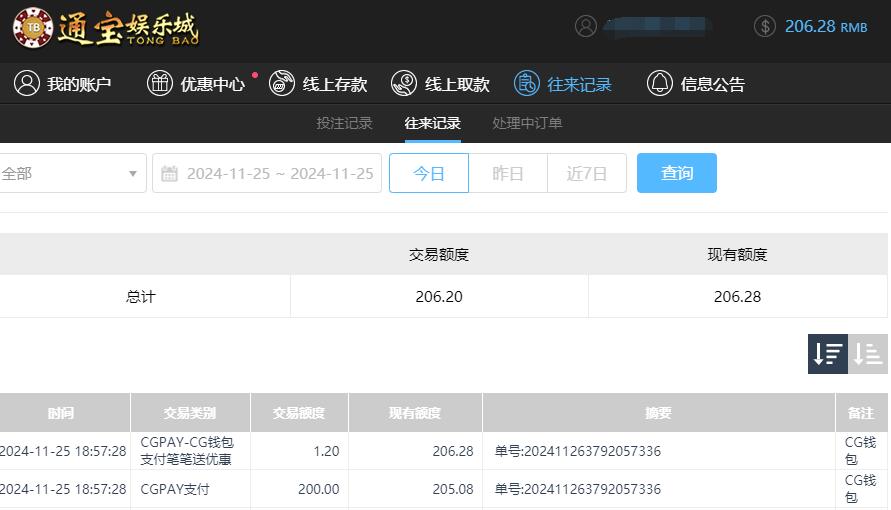Open 线上取款 menu label

click(457, 84)
